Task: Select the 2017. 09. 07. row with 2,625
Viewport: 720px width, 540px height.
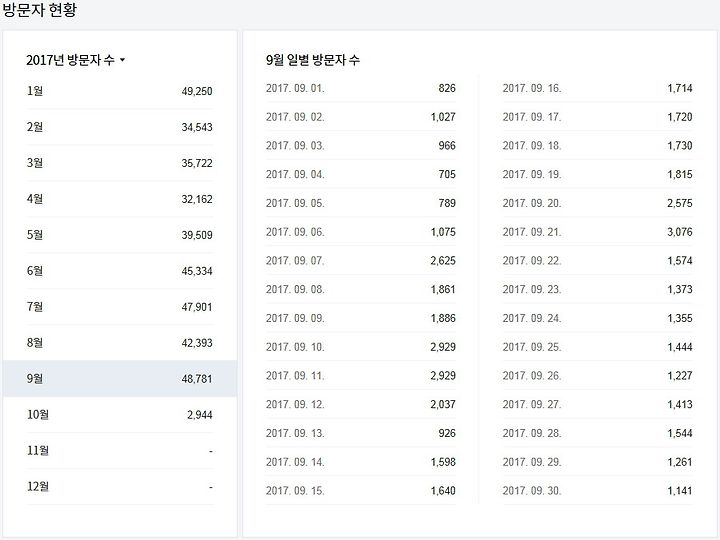Action: pos(361,260)
